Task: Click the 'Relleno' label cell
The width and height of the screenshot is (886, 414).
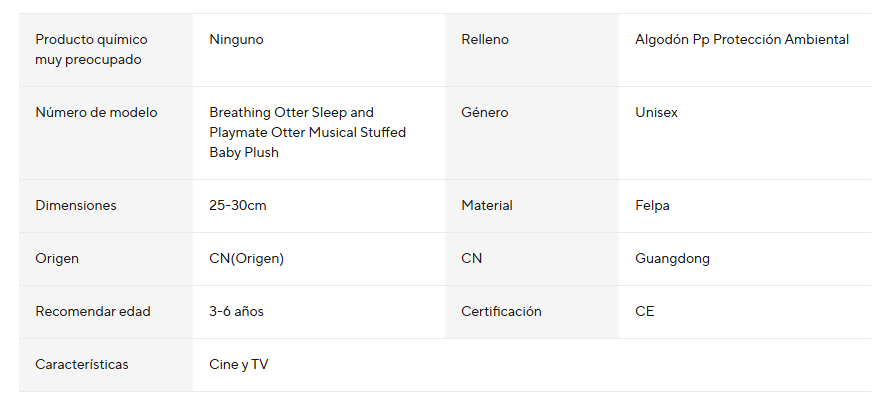Action: coord(485,40)
